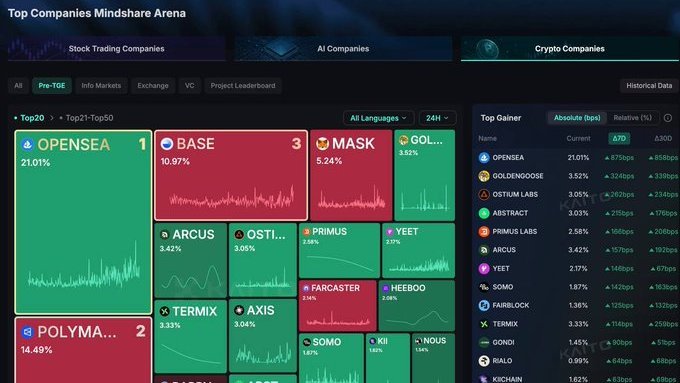Click the Polymarket logo icon in treemap
The image size is (680, 383).
27,332
